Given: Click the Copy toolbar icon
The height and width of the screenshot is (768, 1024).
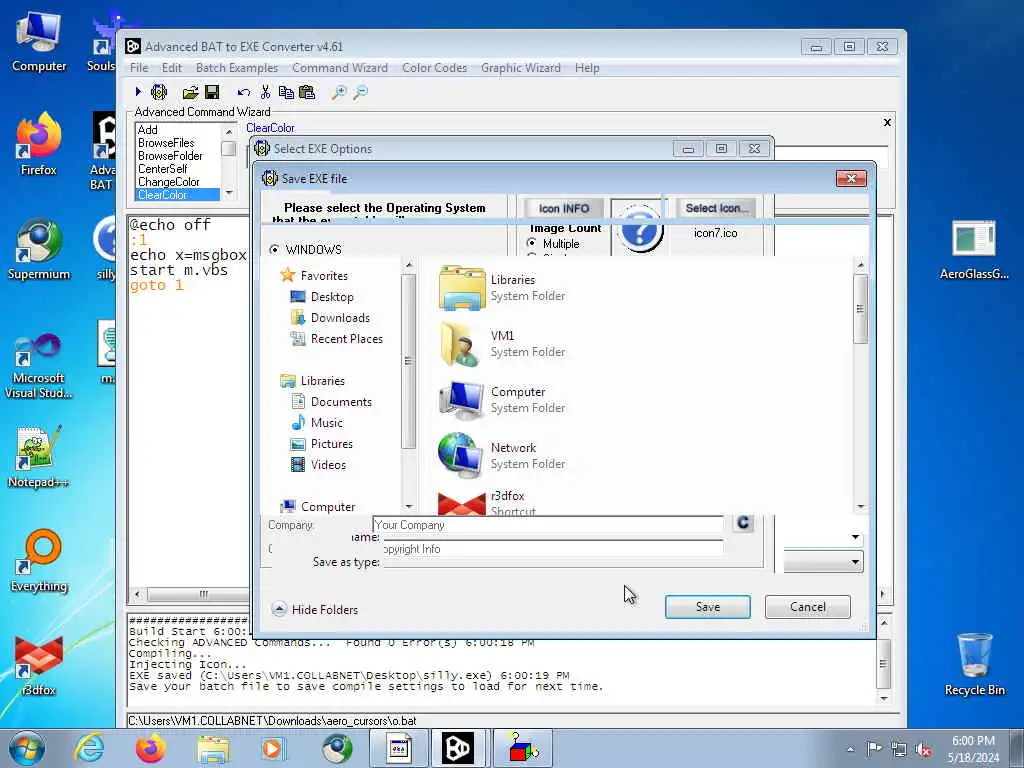Looking at the screenshot, I should click(x=286, y=92).
